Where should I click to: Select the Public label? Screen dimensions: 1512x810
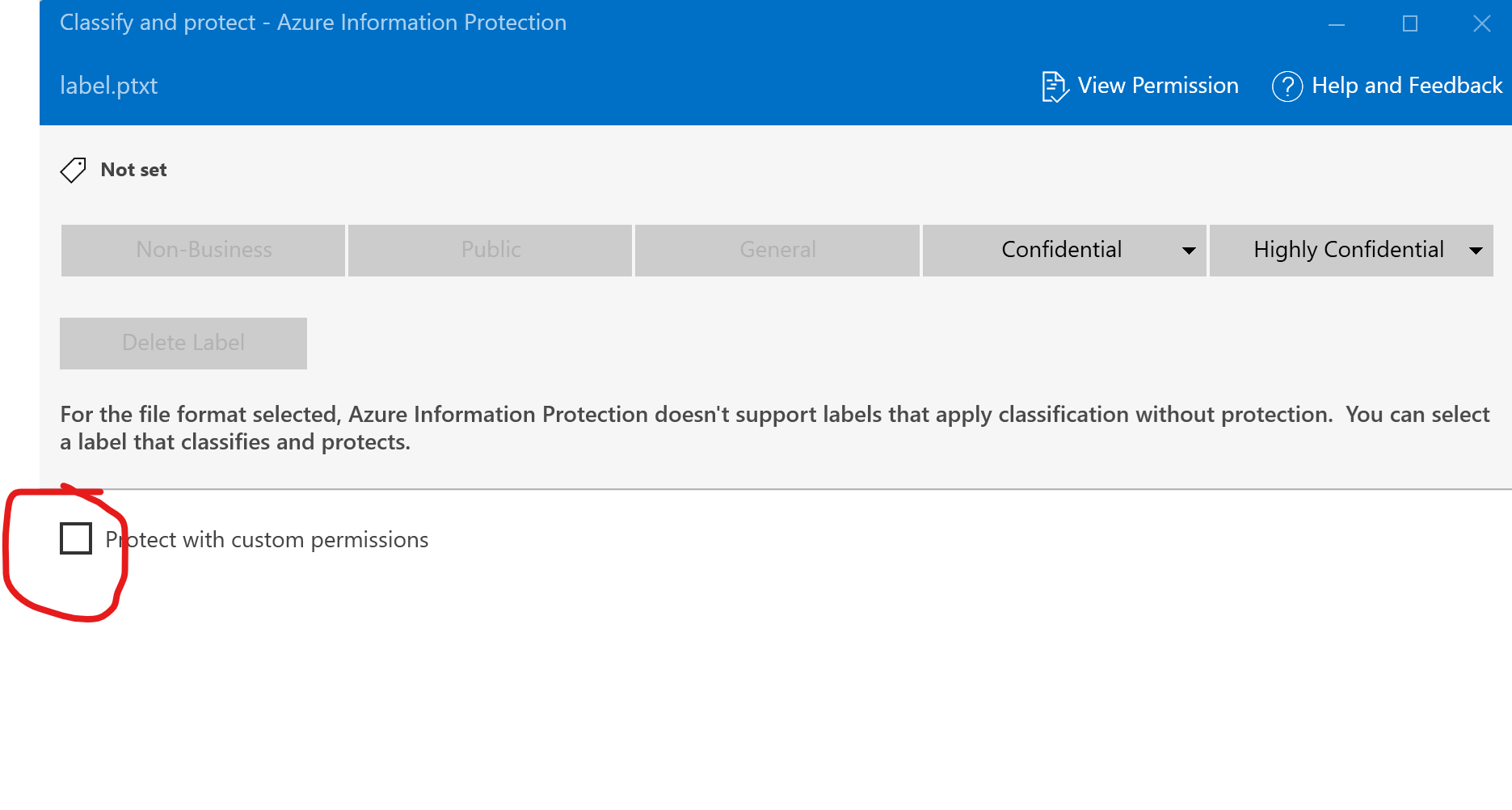(x=490, y=251)
